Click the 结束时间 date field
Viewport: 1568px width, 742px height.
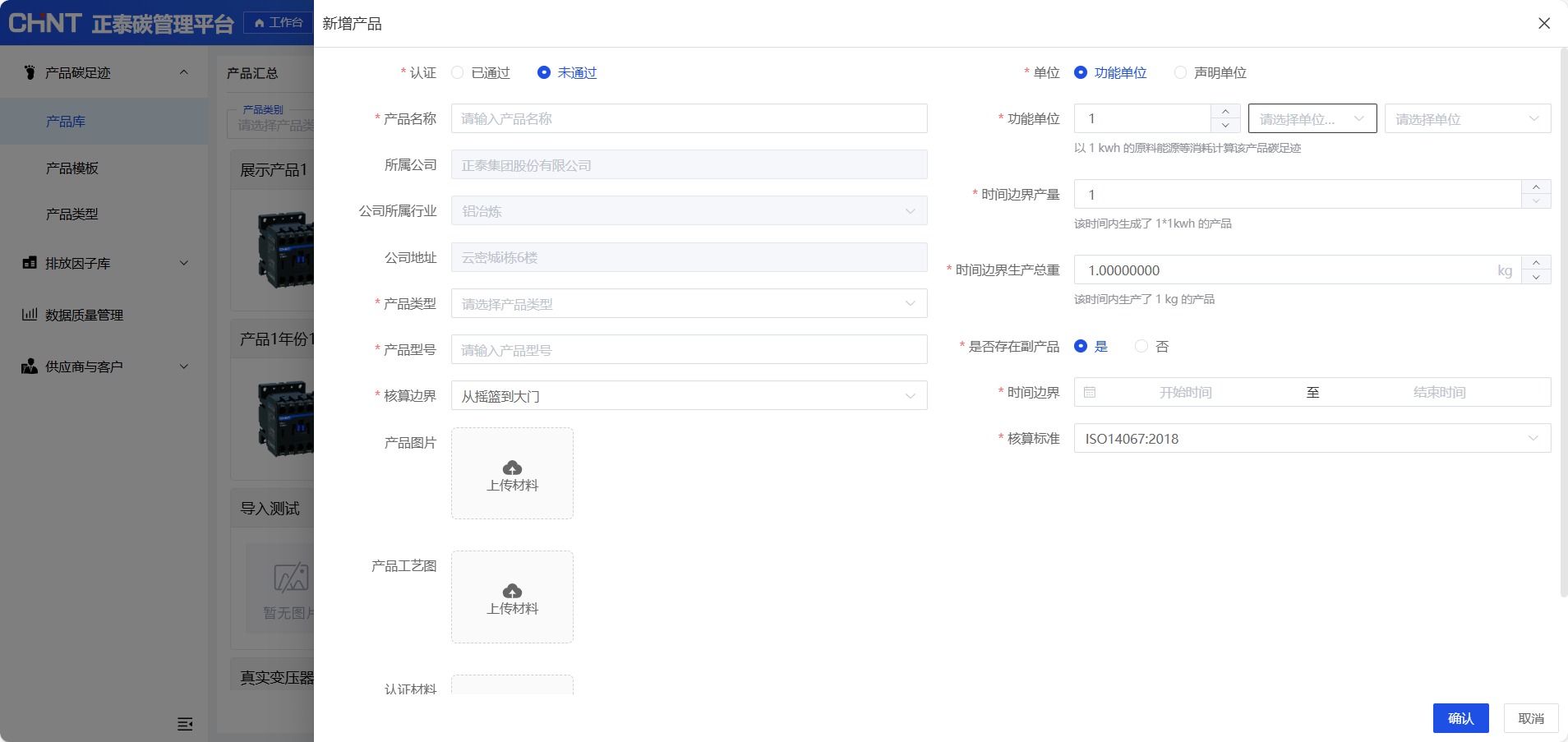click(1439, 392)
